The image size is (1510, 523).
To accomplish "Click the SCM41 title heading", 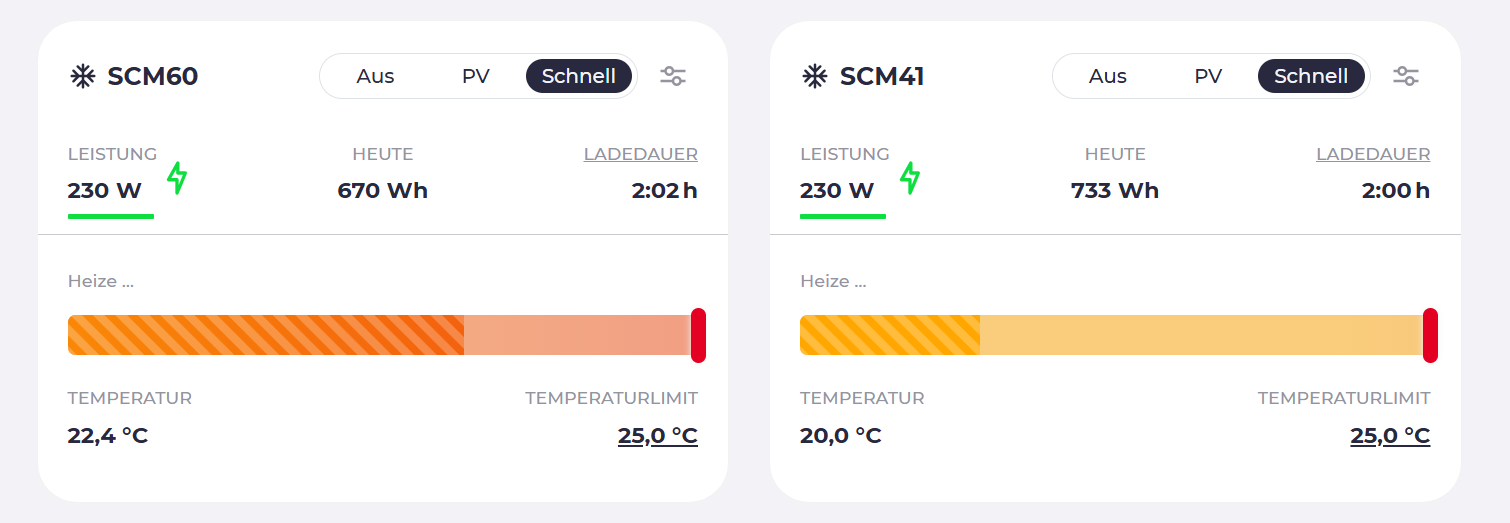I will pyautogui.click(x=882, y=76).
